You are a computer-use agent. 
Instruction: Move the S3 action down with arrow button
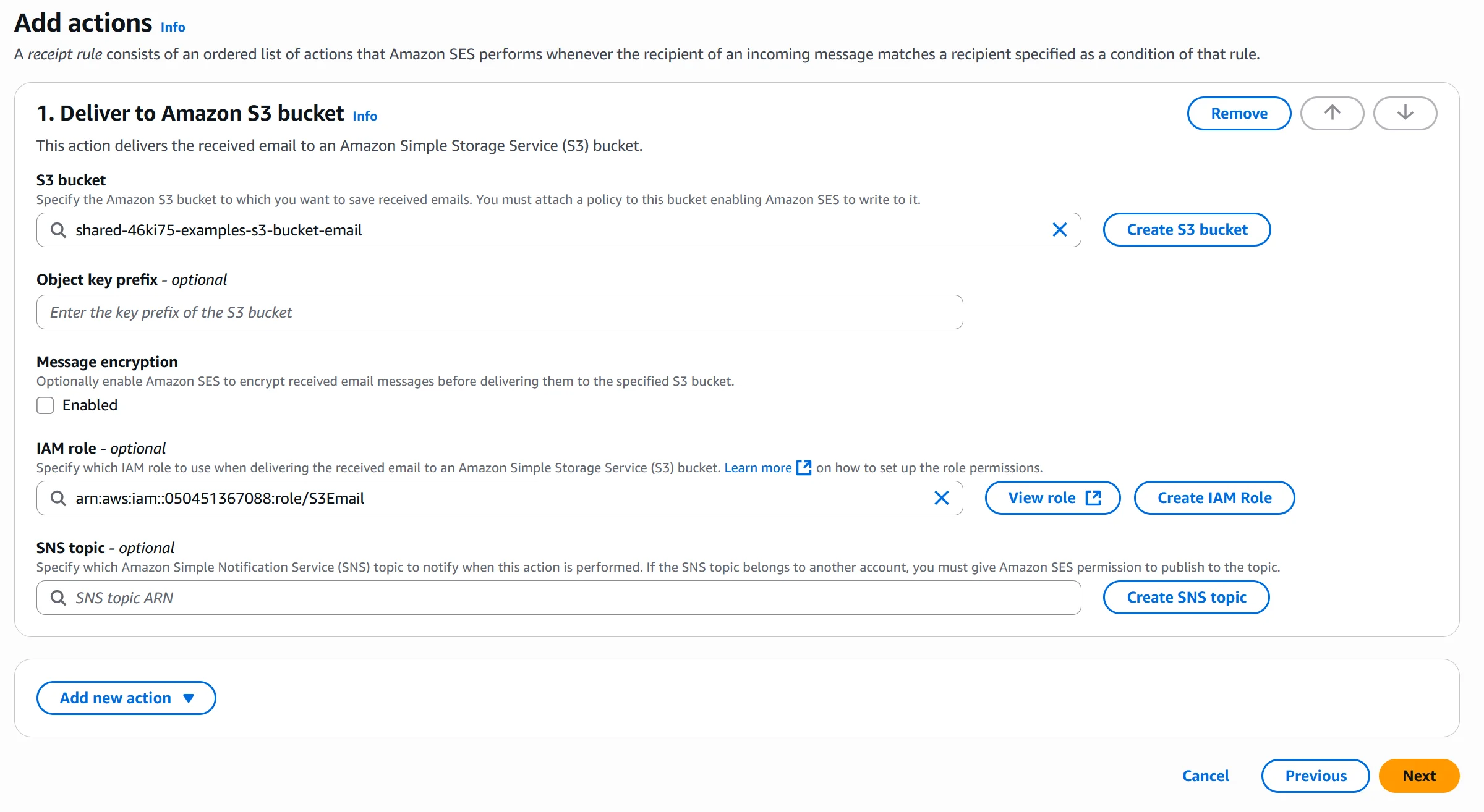coord(1405,113)
